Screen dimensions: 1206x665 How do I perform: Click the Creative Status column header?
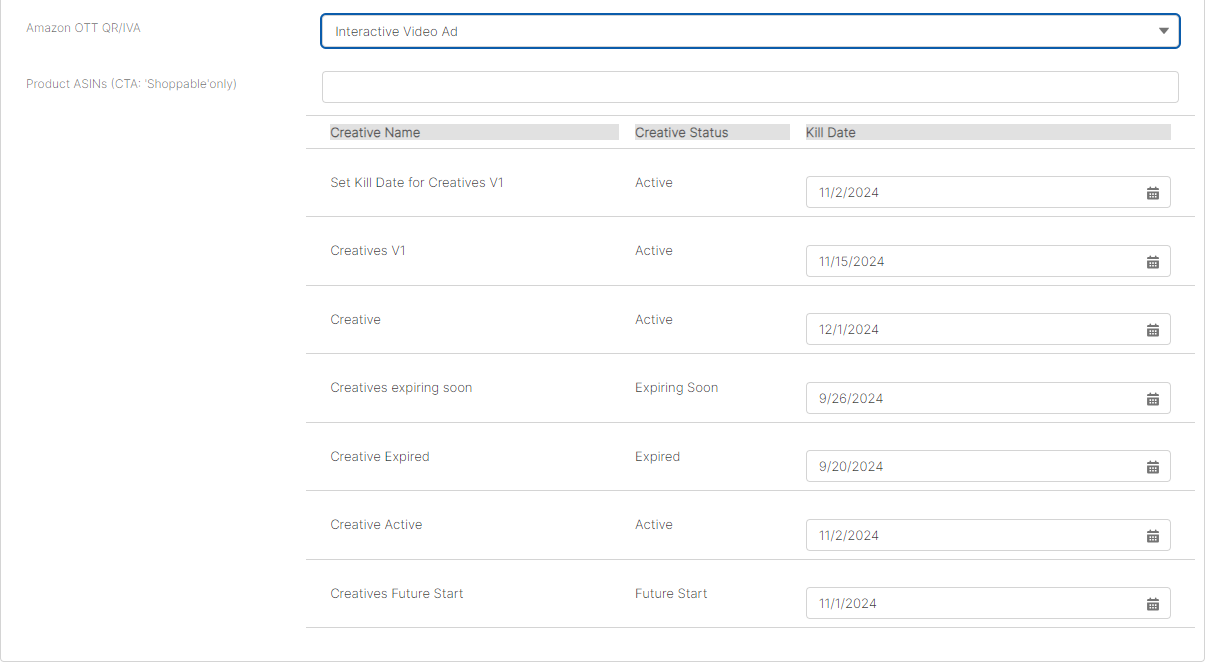pos(681,133)
